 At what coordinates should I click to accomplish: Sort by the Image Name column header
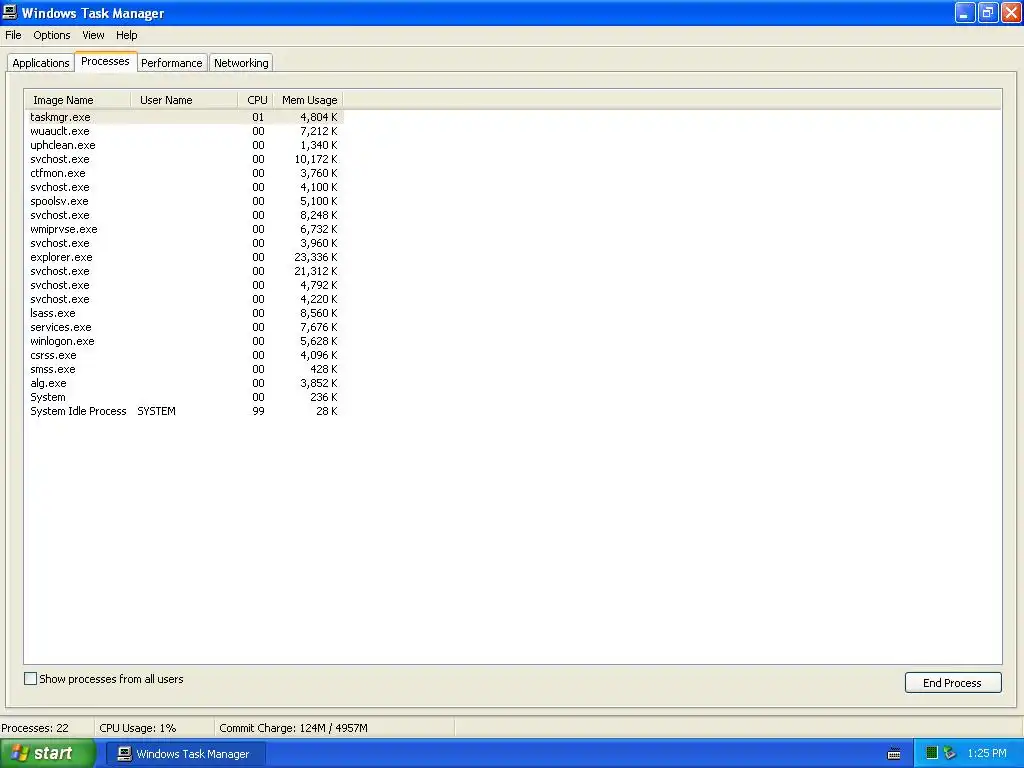pos(78,100)
